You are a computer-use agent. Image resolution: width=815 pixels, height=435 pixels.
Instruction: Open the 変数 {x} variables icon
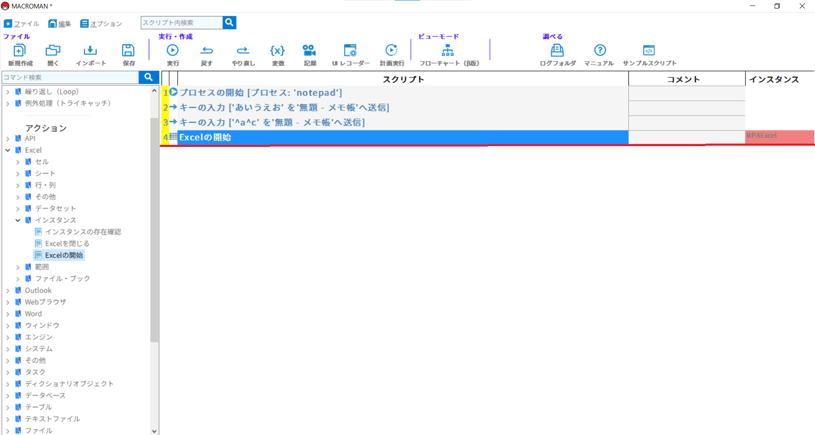278,50
